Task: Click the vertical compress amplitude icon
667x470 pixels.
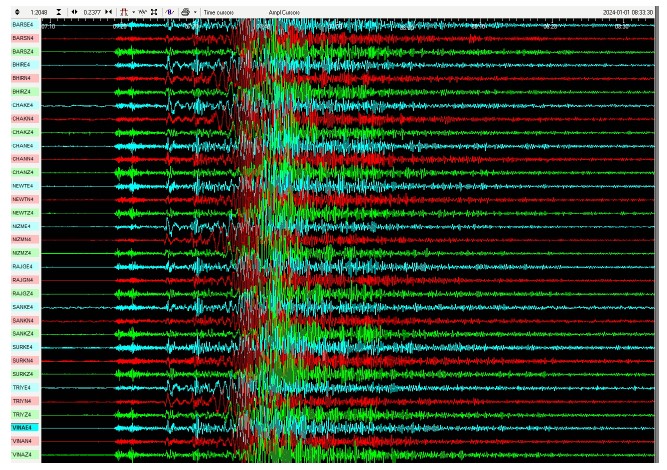Action: coord(59,11)
